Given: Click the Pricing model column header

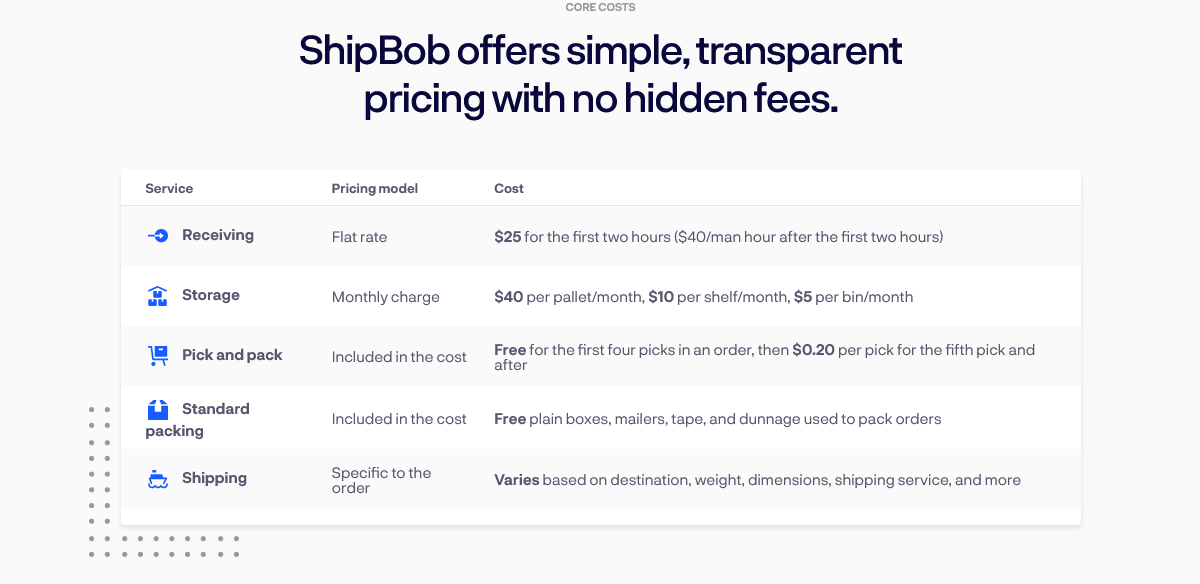Looking at the screenshot, I should click(x=375, y=188).
